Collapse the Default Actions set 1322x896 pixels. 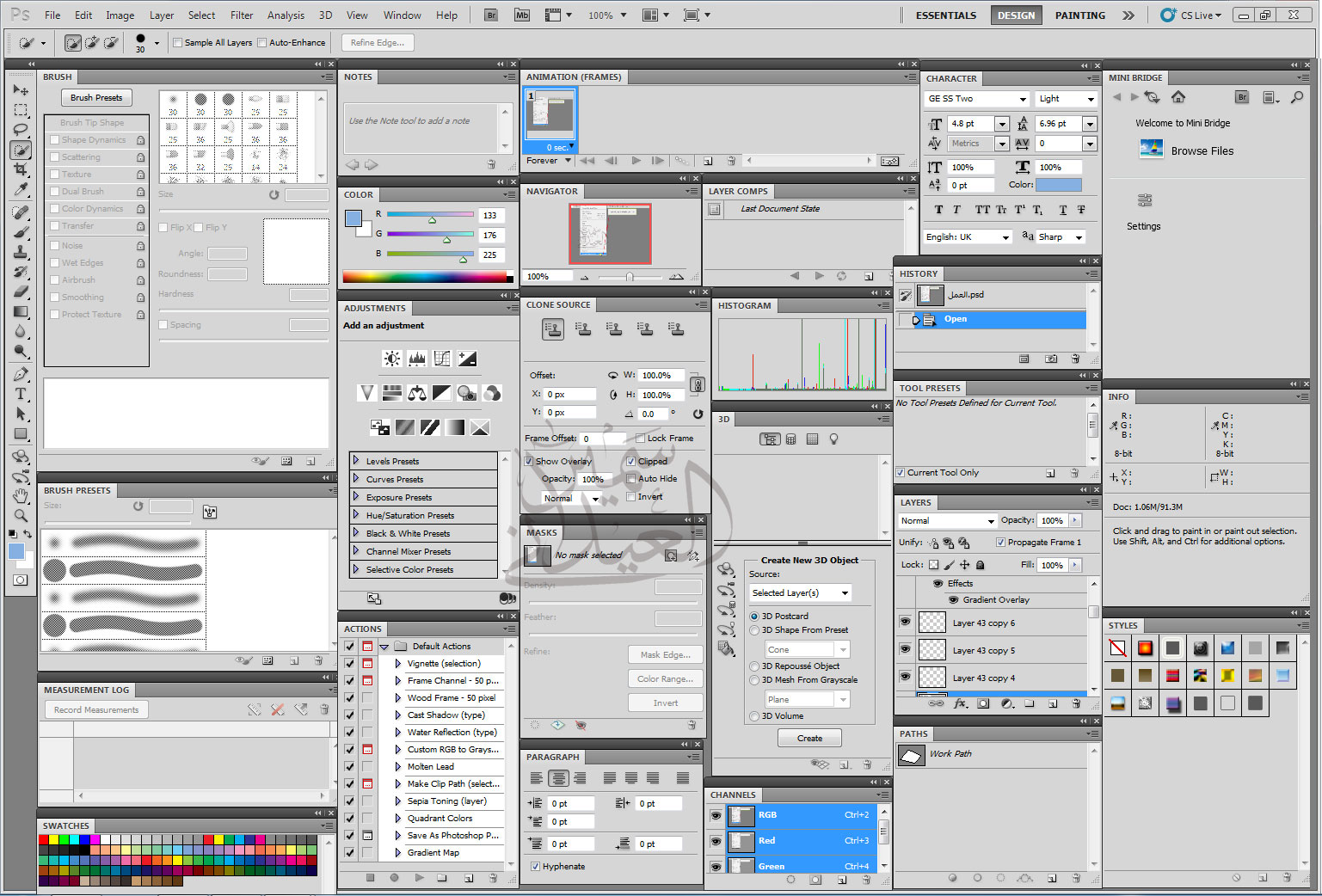(385, 647)
